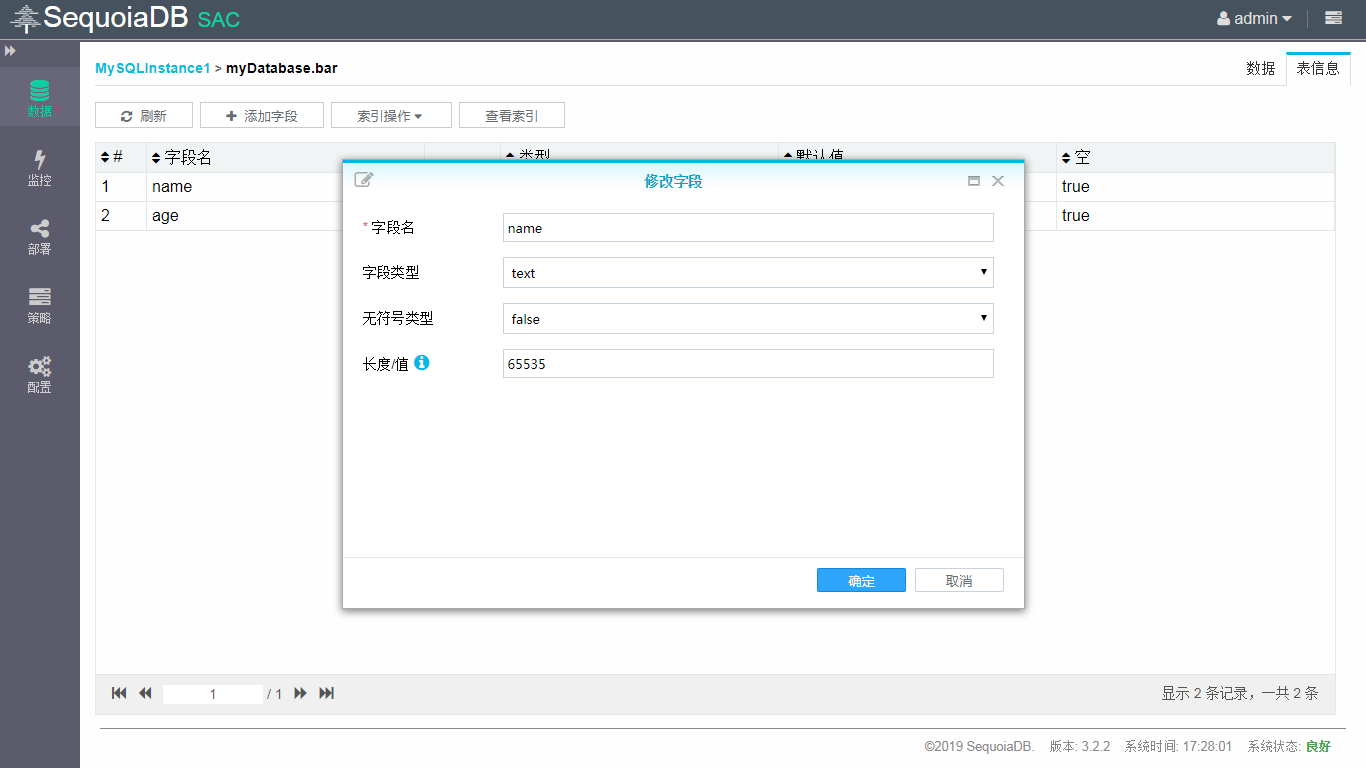Switch to the 表信息 tab
The image size is (1366, 768).
[x=1318, y=69]
